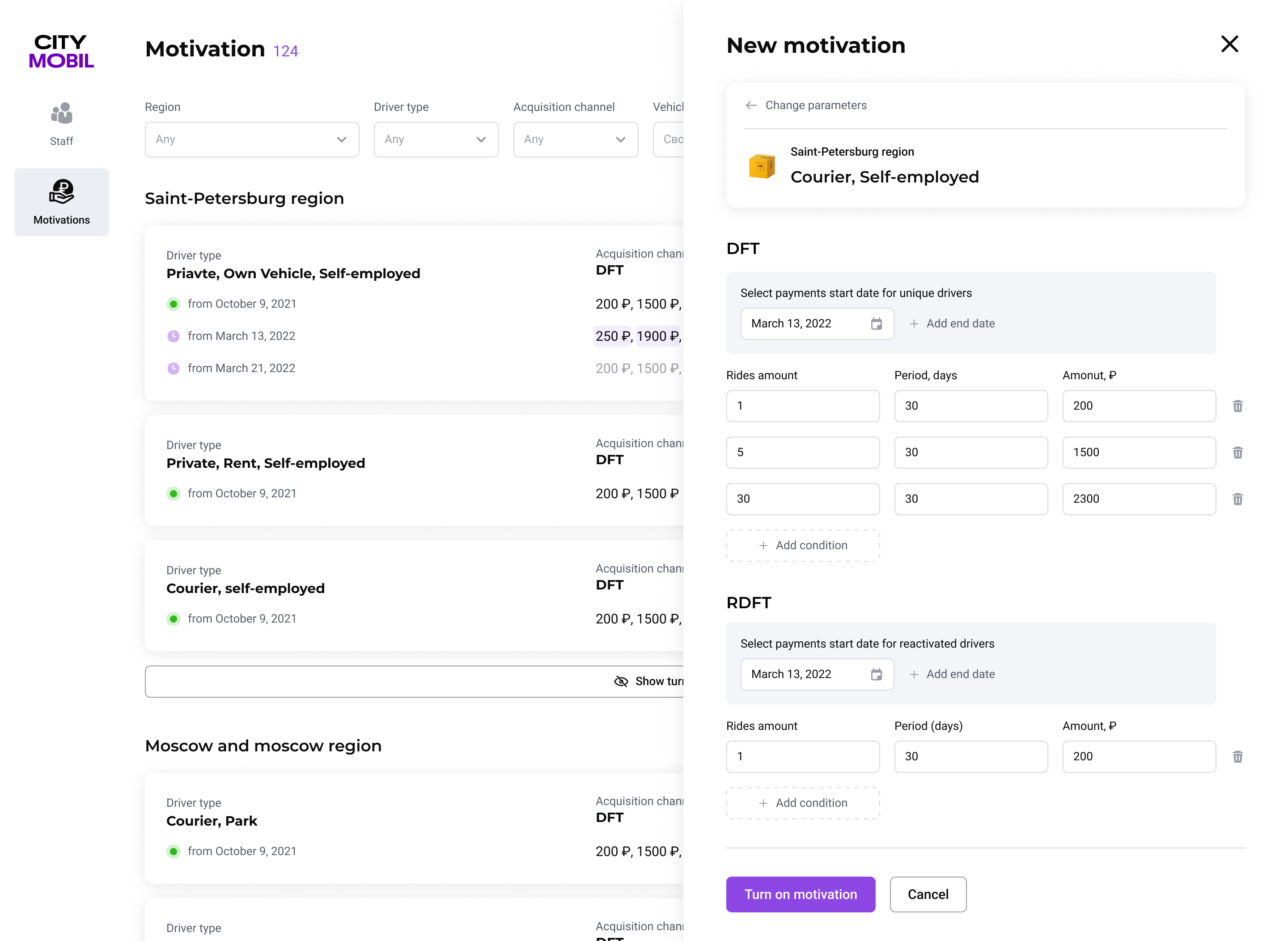This screenshot has height=941, width=1288.
Task: Click the City Mobil logo
Action: [x=62, y=51]
